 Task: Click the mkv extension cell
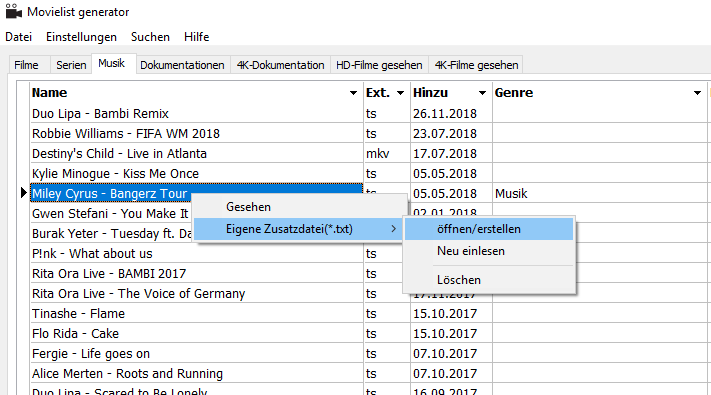[x=387, y=153]
